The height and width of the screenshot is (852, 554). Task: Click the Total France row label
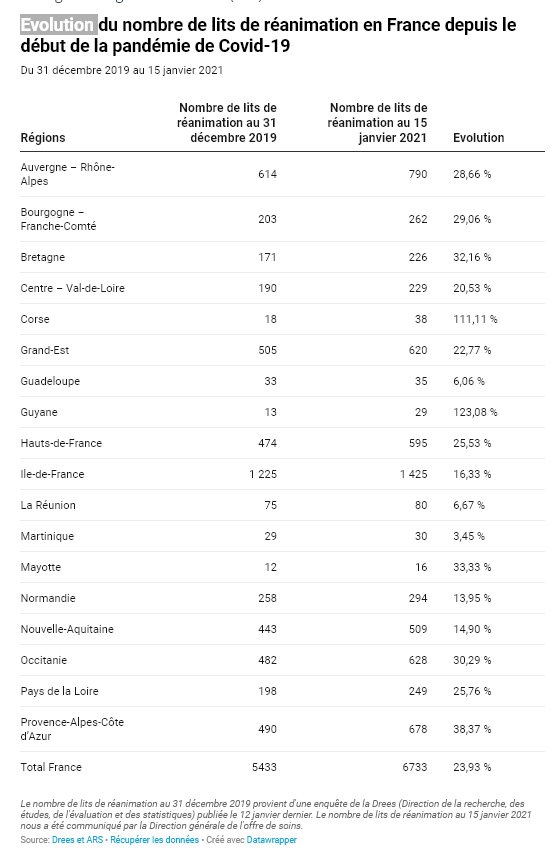click(51, 767)
